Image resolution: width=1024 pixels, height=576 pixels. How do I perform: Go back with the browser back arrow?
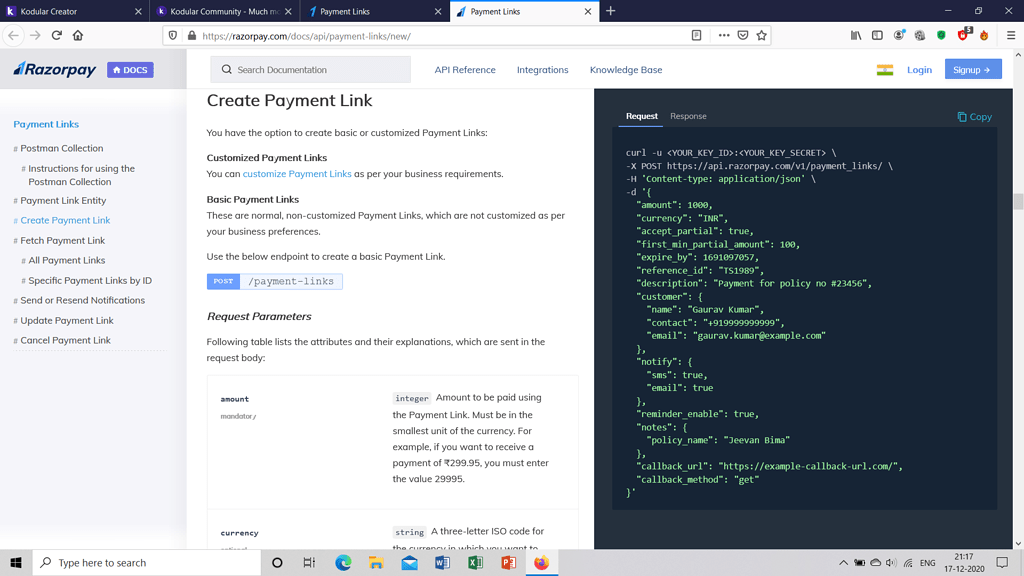coord(14,36)
